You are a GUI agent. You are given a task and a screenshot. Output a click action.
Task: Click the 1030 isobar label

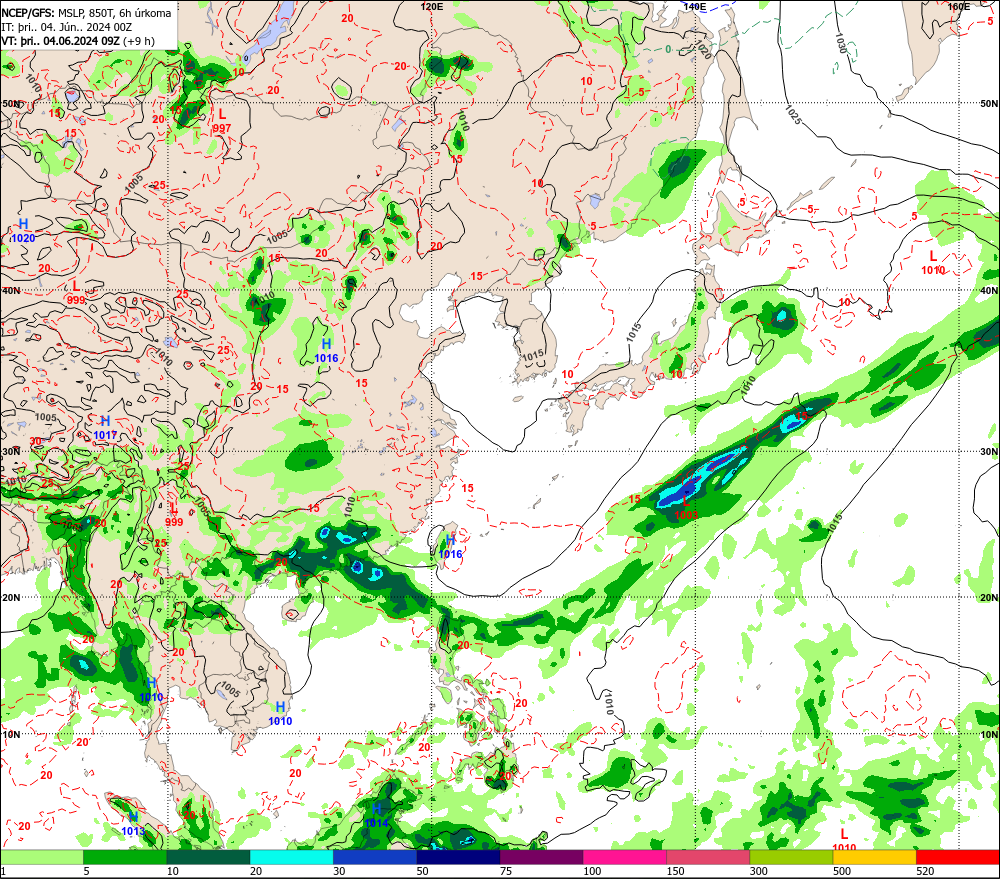pyautogui.click(x=841, y=43)
